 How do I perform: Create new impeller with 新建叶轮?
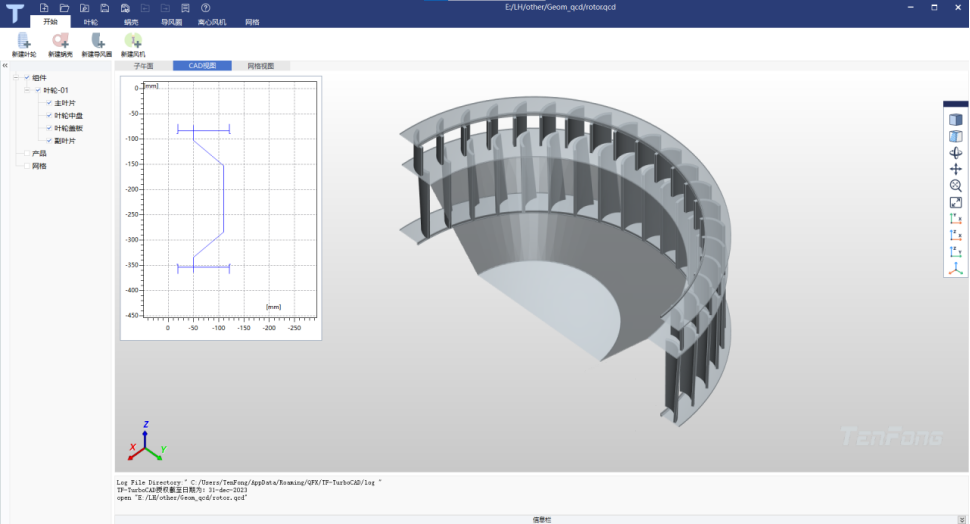(x=24, y=45)
